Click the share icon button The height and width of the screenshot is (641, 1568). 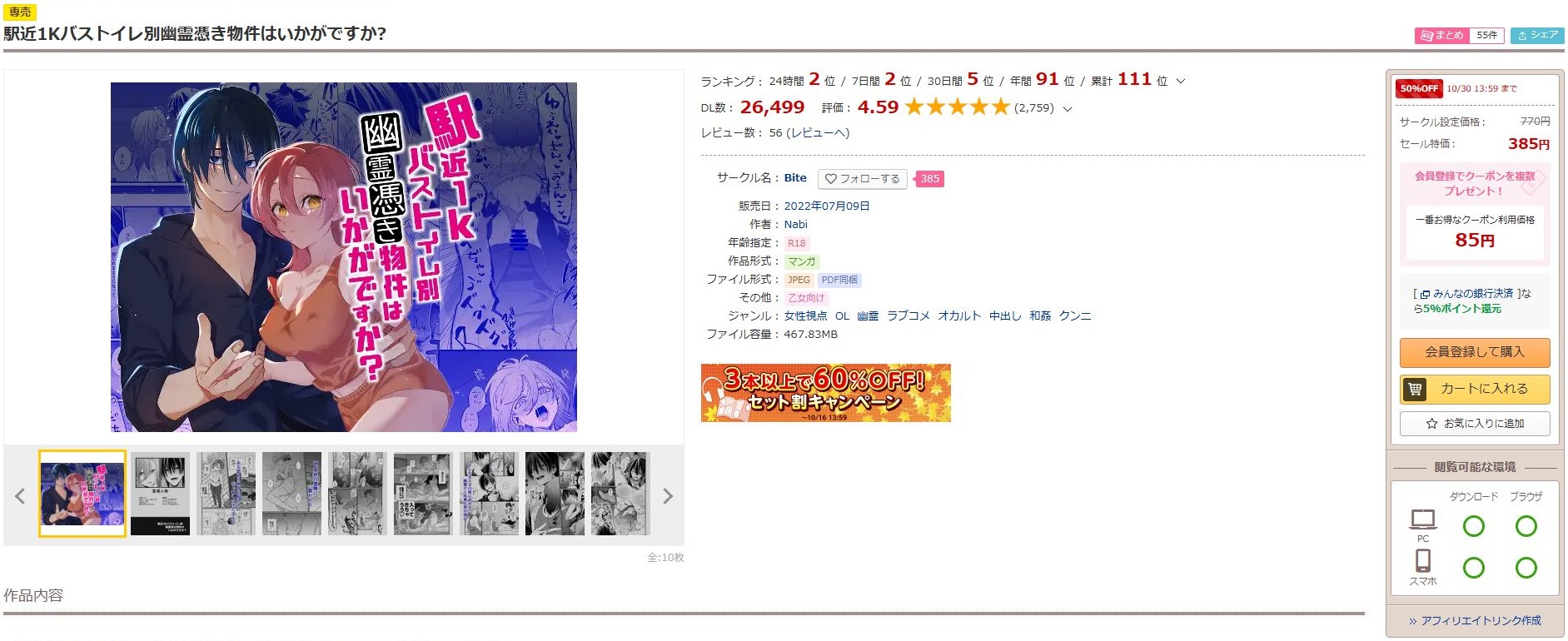[x=1537, y=36]
